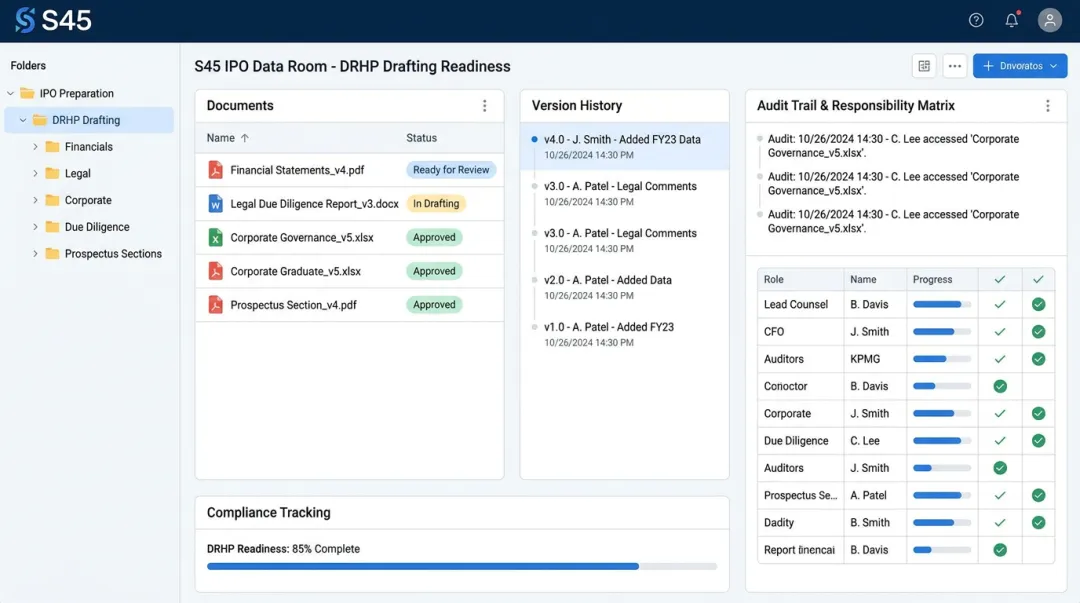This screenshot has height=603, width=1080.
Task: Expand the Corporate folder chevron
Action: (35, 200)
